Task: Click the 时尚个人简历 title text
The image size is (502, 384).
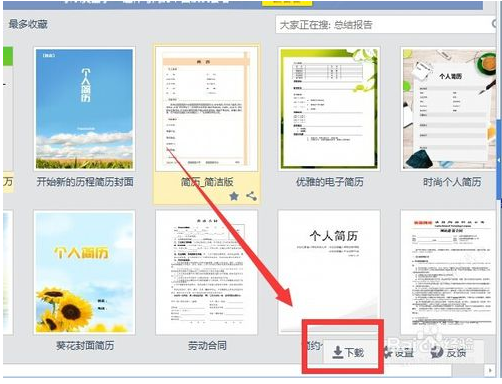Action: pos(452,182)
